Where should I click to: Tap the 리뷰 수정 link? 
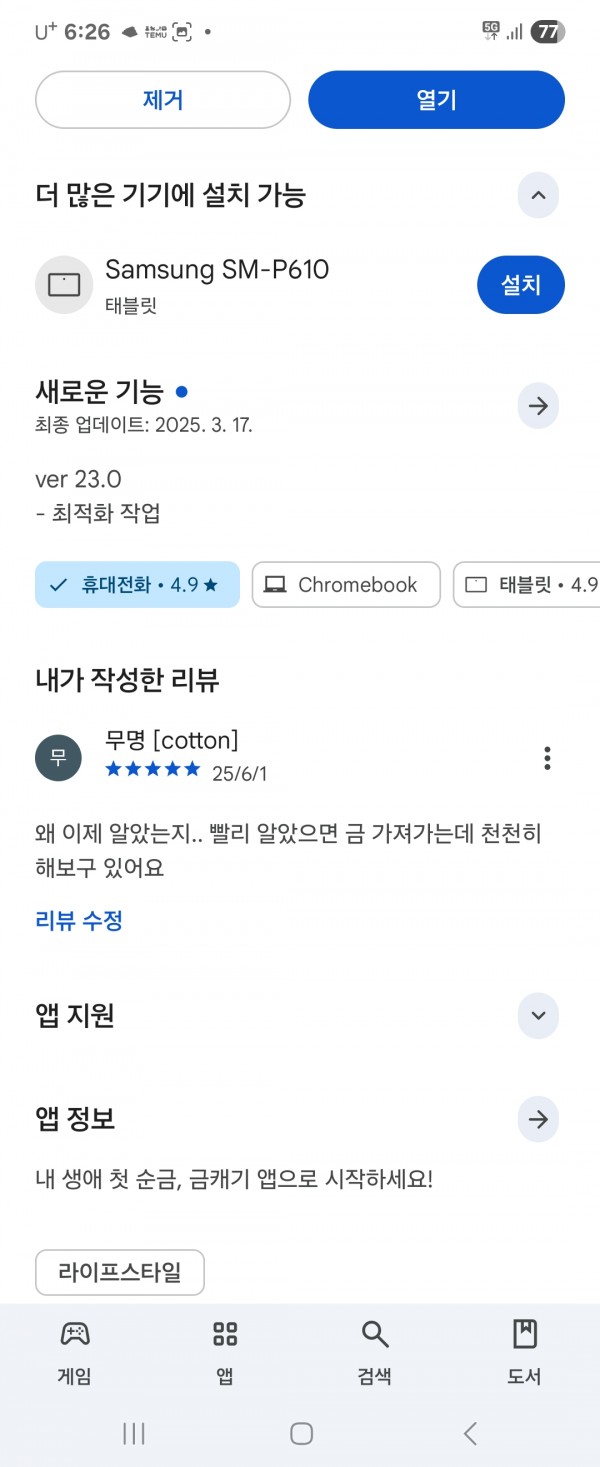pyautogui.click(x=79, y=920)
